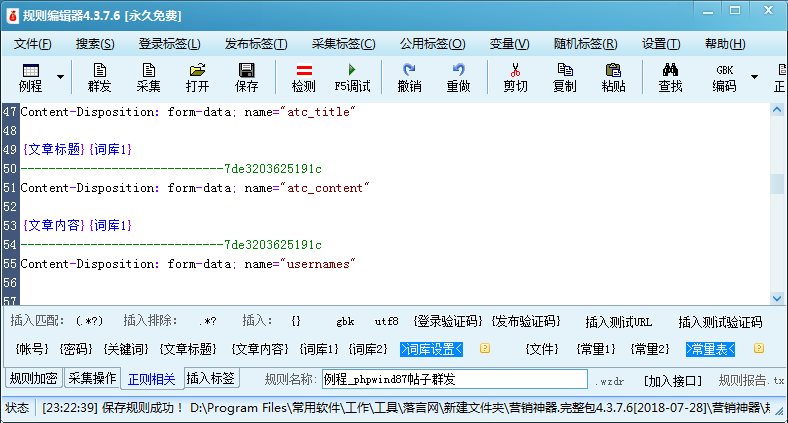Insert the {发布验证码} tag
The image size is (788, 423).
point(526,321)
